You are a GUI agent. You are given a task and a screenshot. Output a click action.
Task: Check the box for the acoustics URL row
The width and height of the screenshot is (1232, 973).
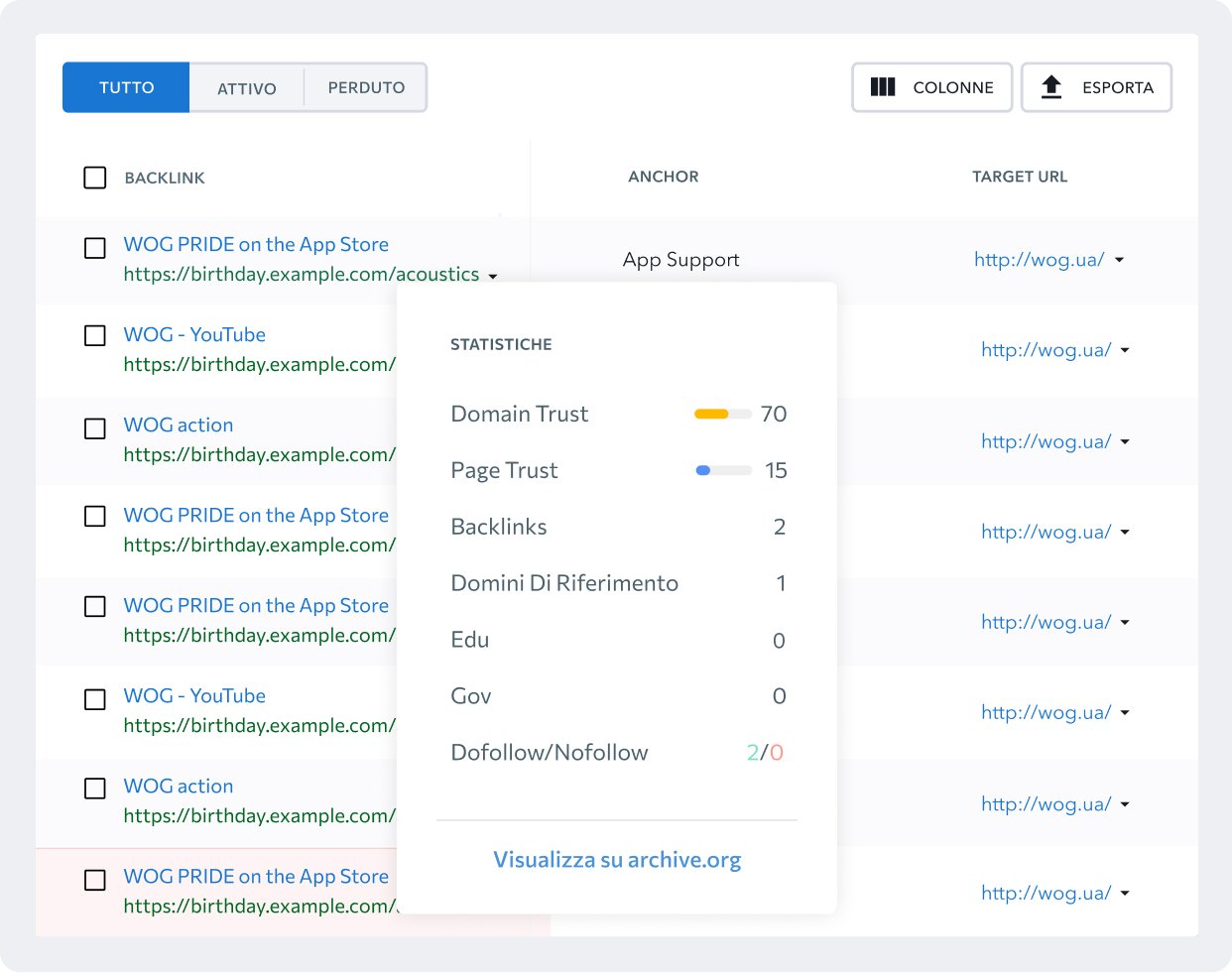click(95, 248)
